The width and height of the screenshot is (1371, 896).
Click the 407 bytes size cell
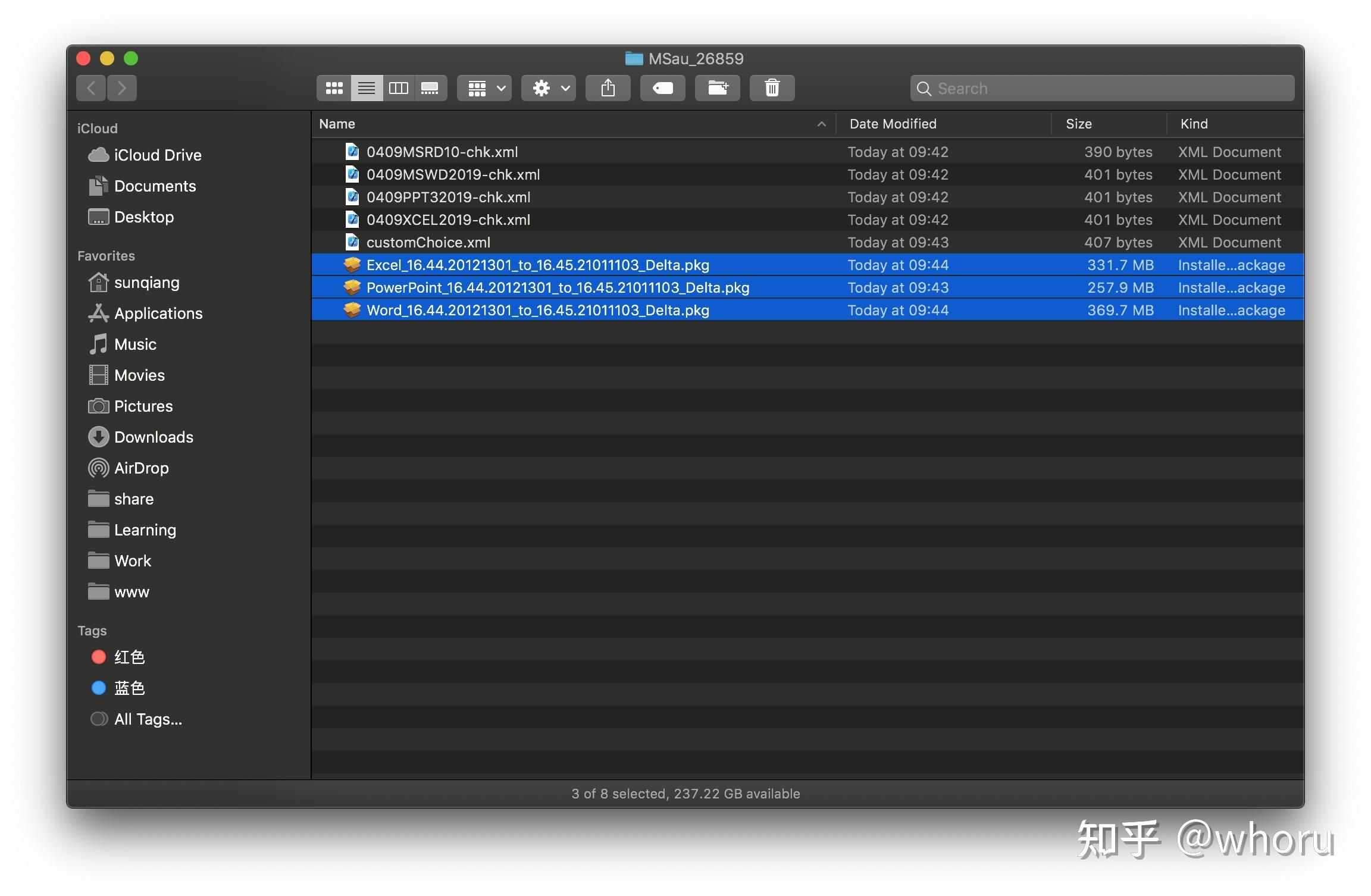click(x=1118, y=242)
